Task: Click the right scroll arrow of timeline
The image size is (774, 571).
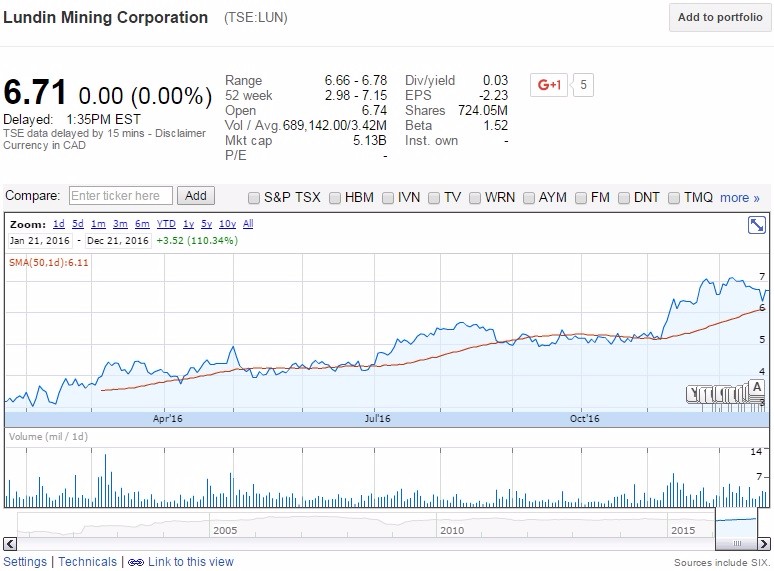Action: pos(764,544)
